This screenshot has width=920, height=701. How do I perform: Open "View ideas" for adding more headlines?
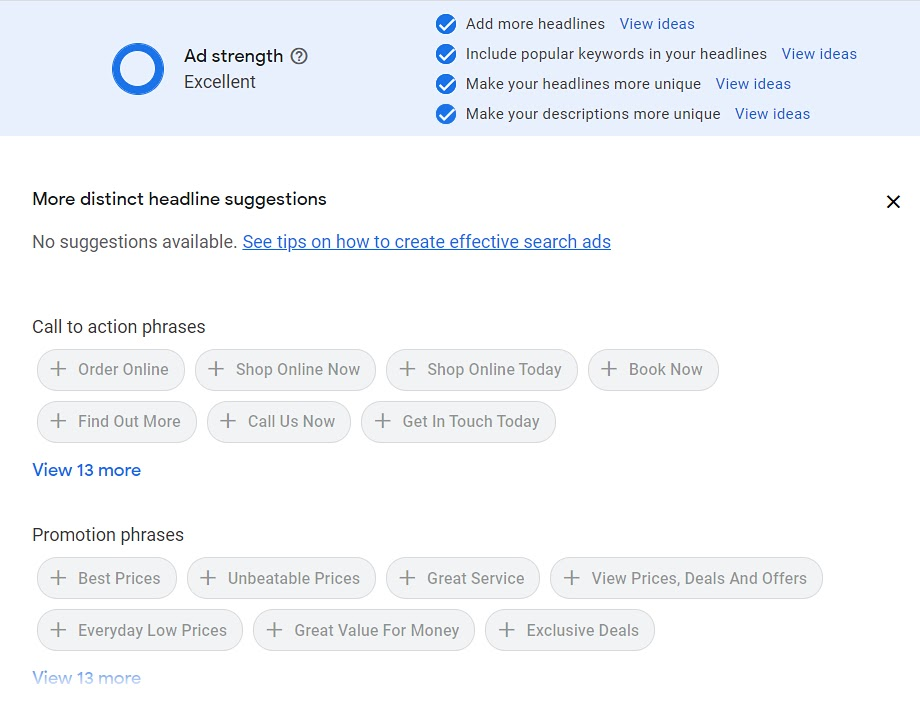(656, 23)
